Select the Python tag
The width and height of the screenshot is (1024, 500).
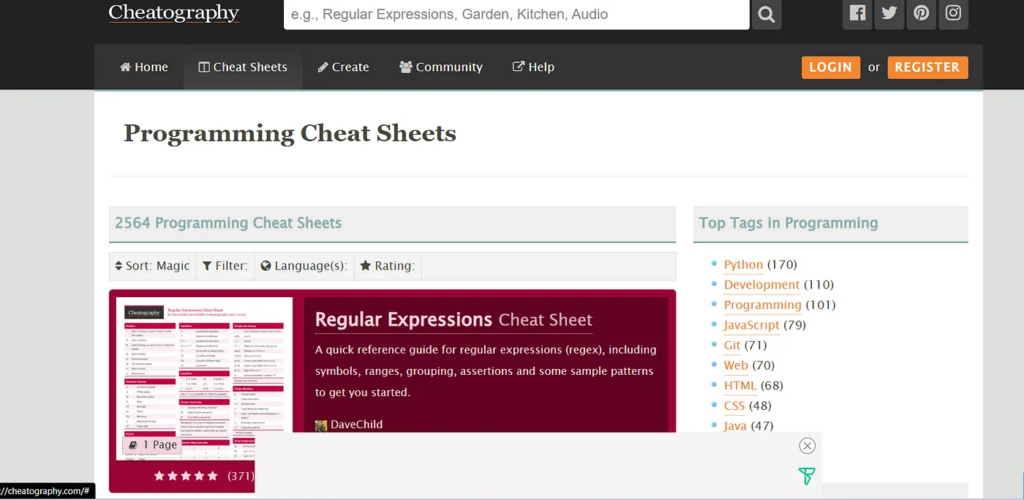click(743, 264)
